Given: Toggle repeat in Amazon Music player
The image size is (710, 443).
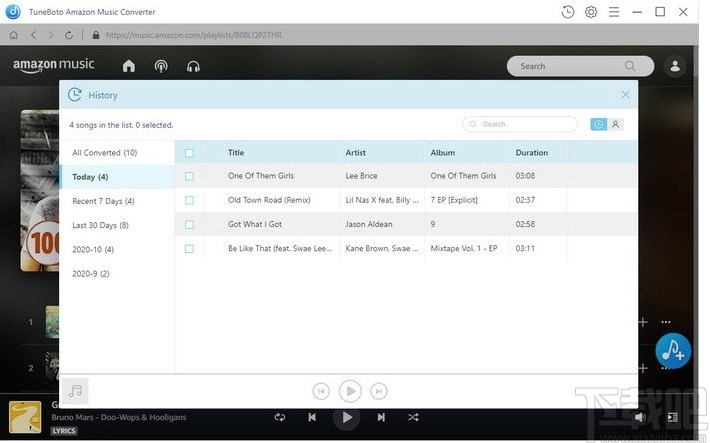Looking at the screenshot, I should (x=279, y=417).
